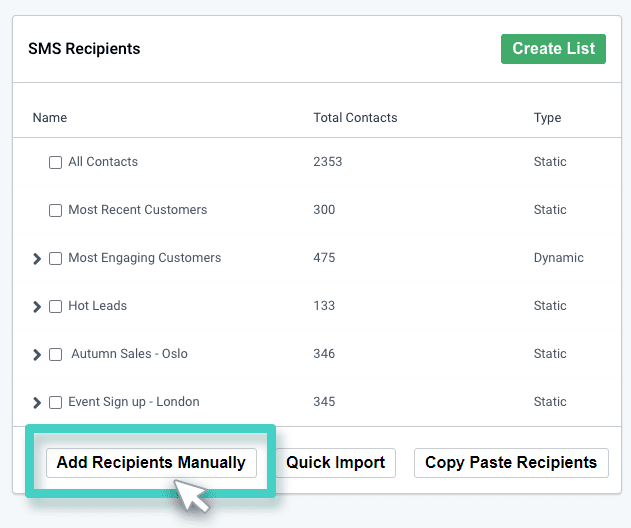Click the SMS Recipients heading
The image size is (631, 528).
click(84, 49)
